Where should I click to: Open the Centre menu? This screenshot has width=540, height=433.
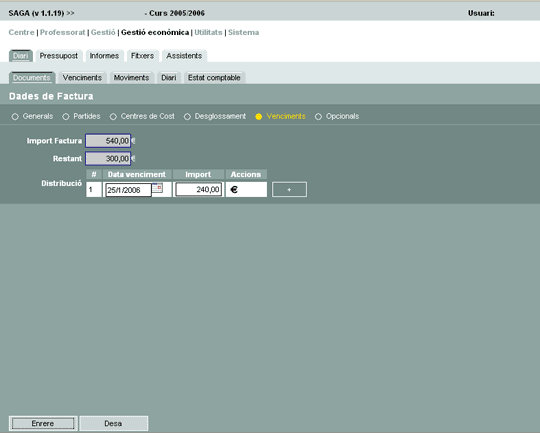21,32
